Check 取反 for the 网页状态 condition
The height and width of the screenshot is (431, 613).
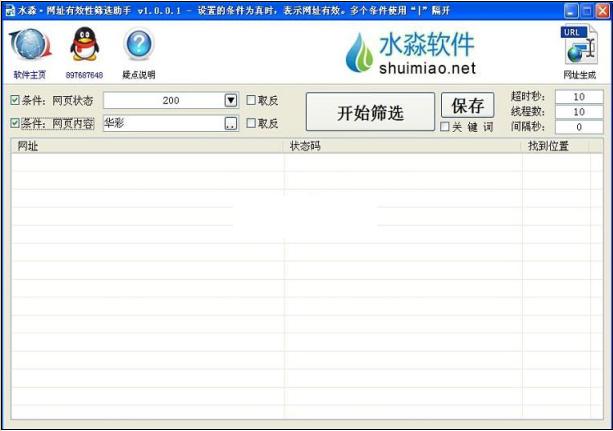pyautogui.click(x=251, y=100)
